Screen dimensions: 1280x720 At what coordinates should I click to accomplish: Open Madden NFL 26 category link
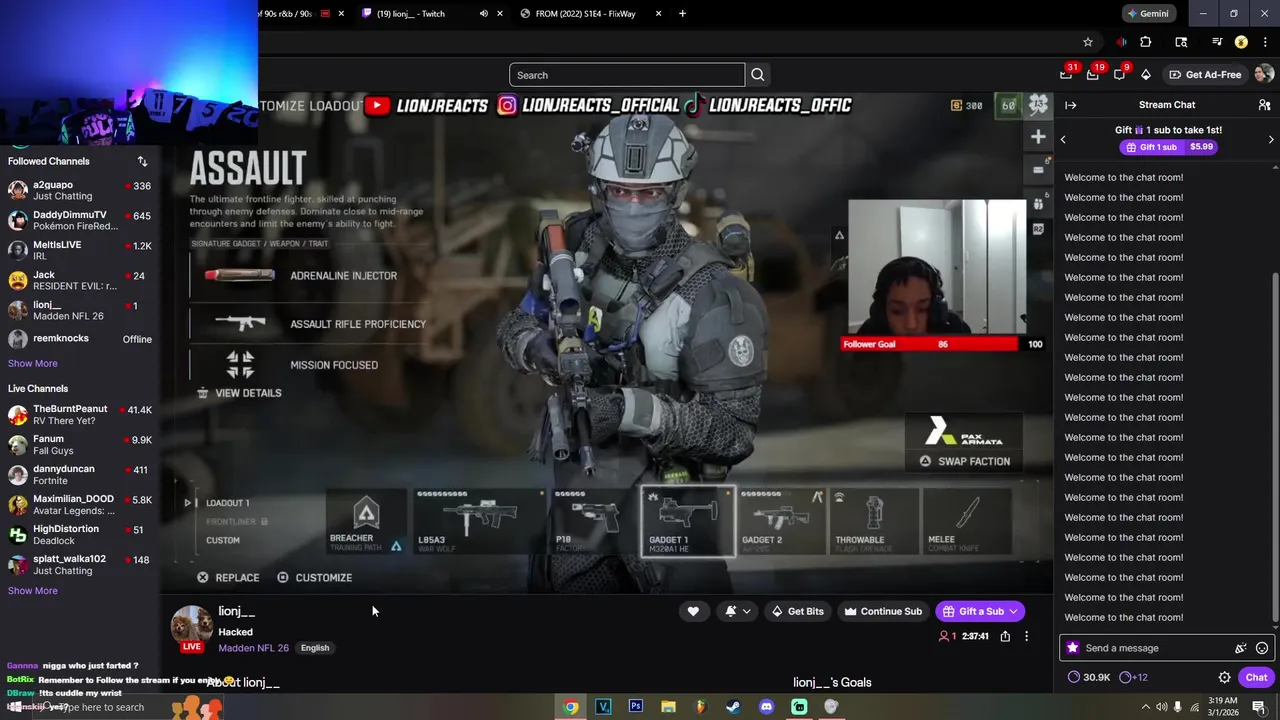(x=253, y=648)
